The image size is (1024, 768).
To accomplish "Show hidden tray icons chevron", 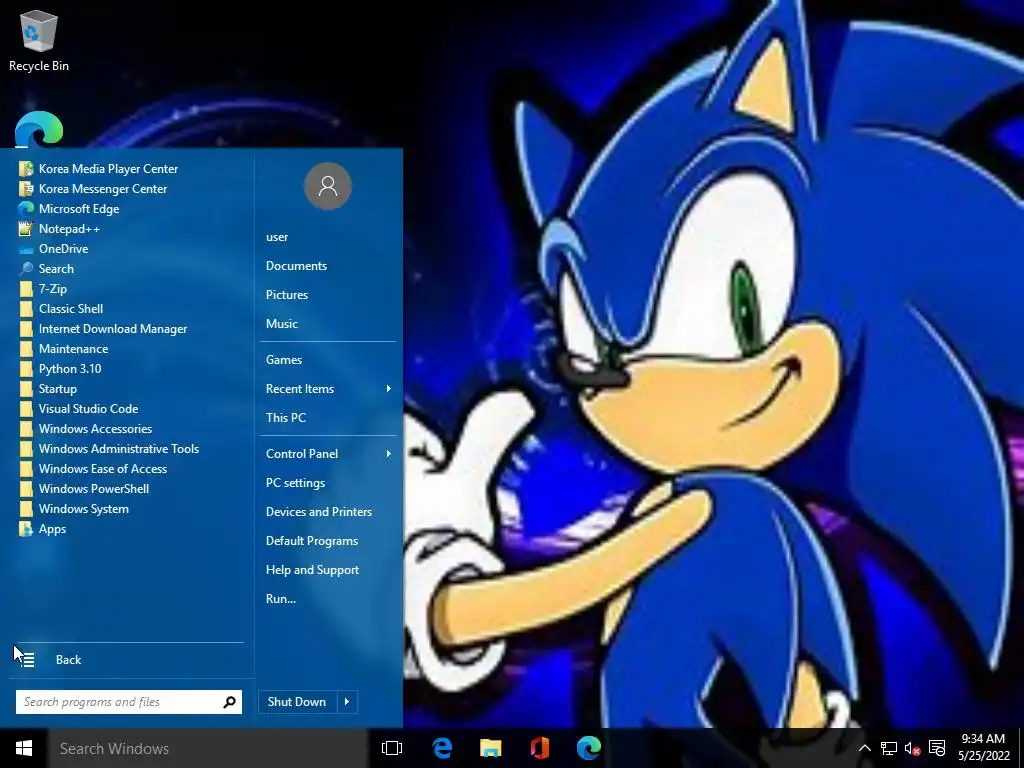I will (864, 748).
